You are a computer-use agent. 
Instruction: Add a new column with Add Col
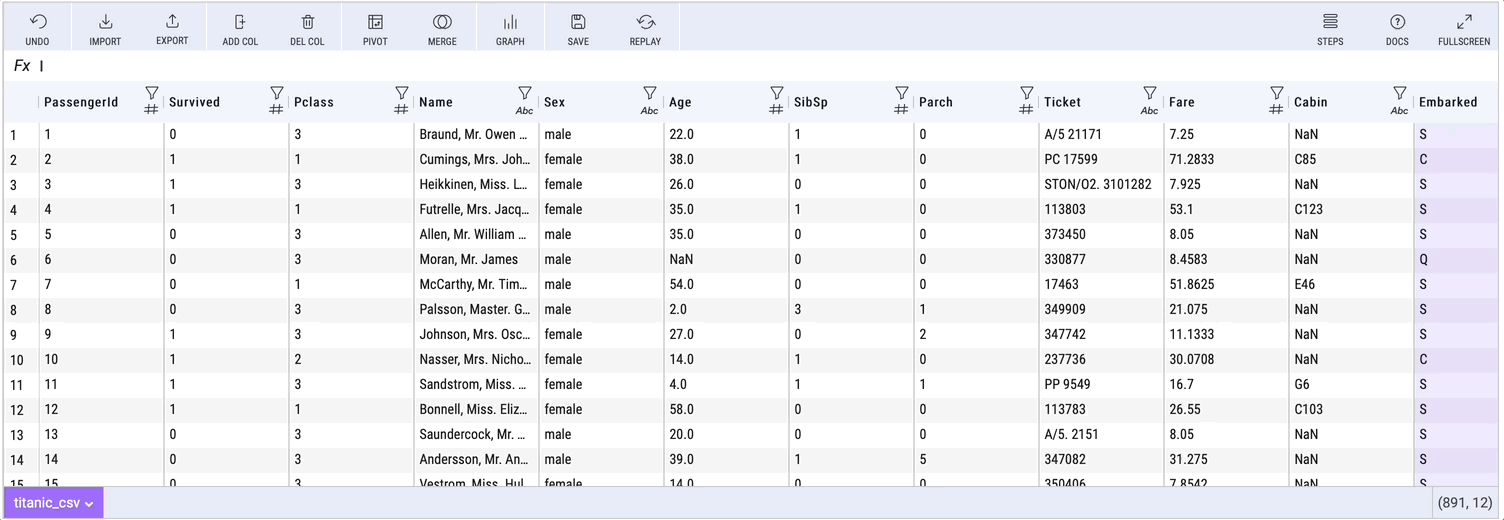tap(240, 22)
